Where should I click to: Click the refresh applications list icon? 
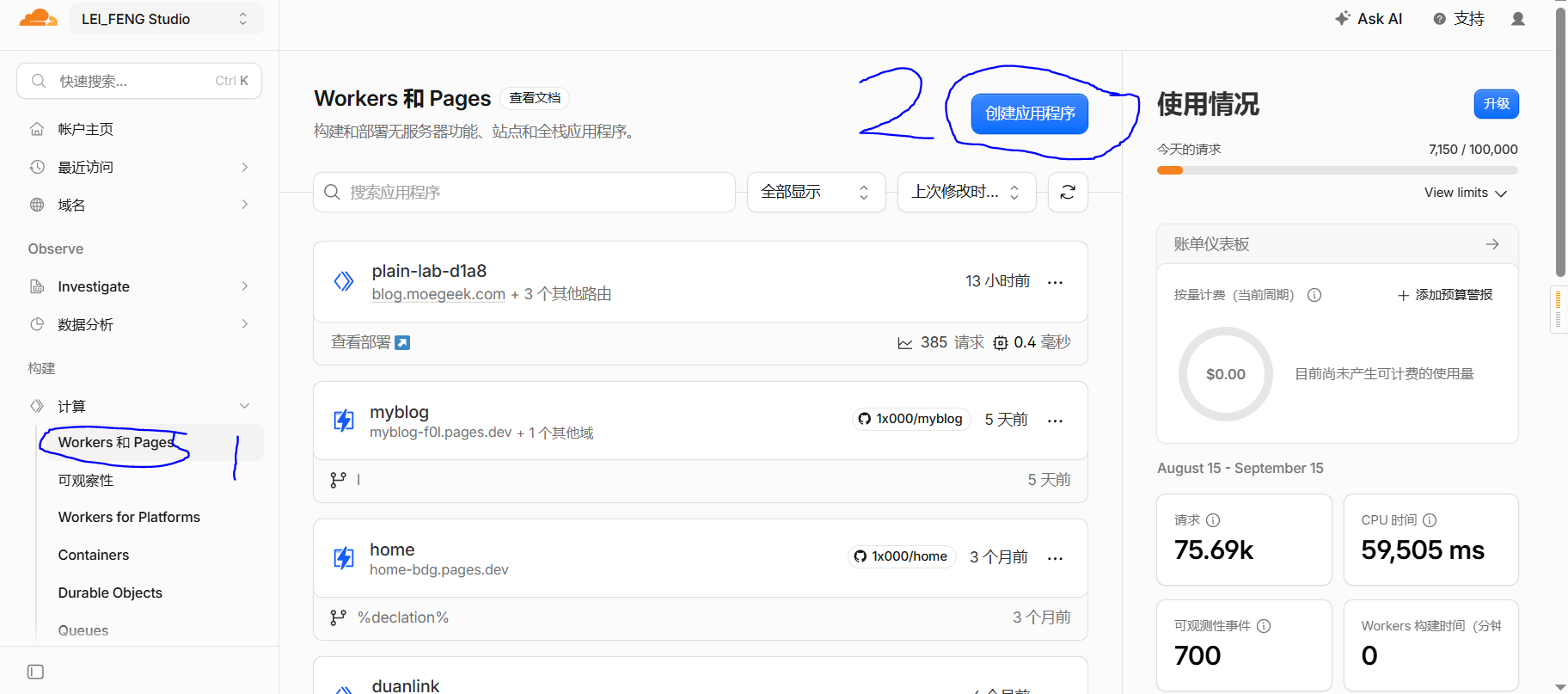1068,192
